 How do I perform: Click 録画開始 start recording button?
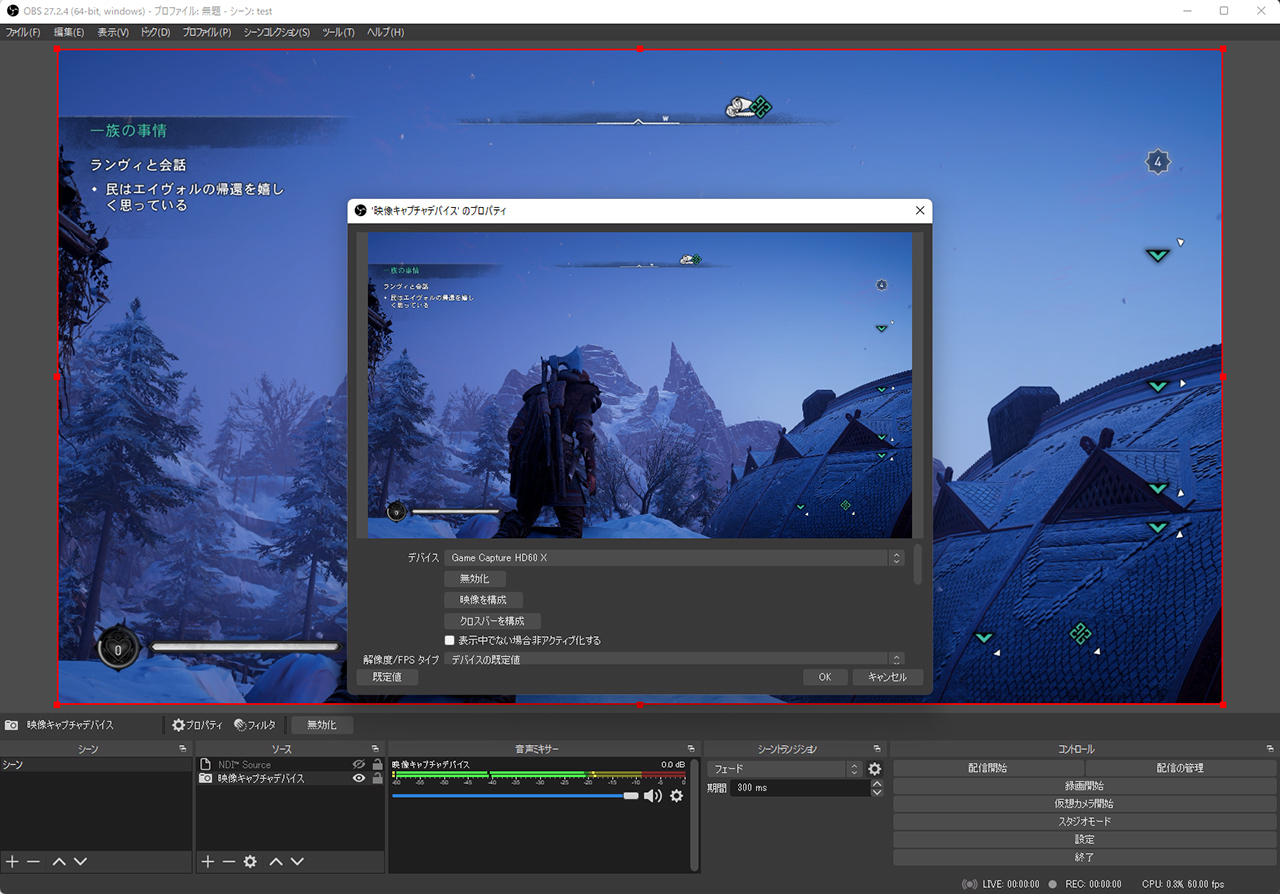click(1085, 786)
